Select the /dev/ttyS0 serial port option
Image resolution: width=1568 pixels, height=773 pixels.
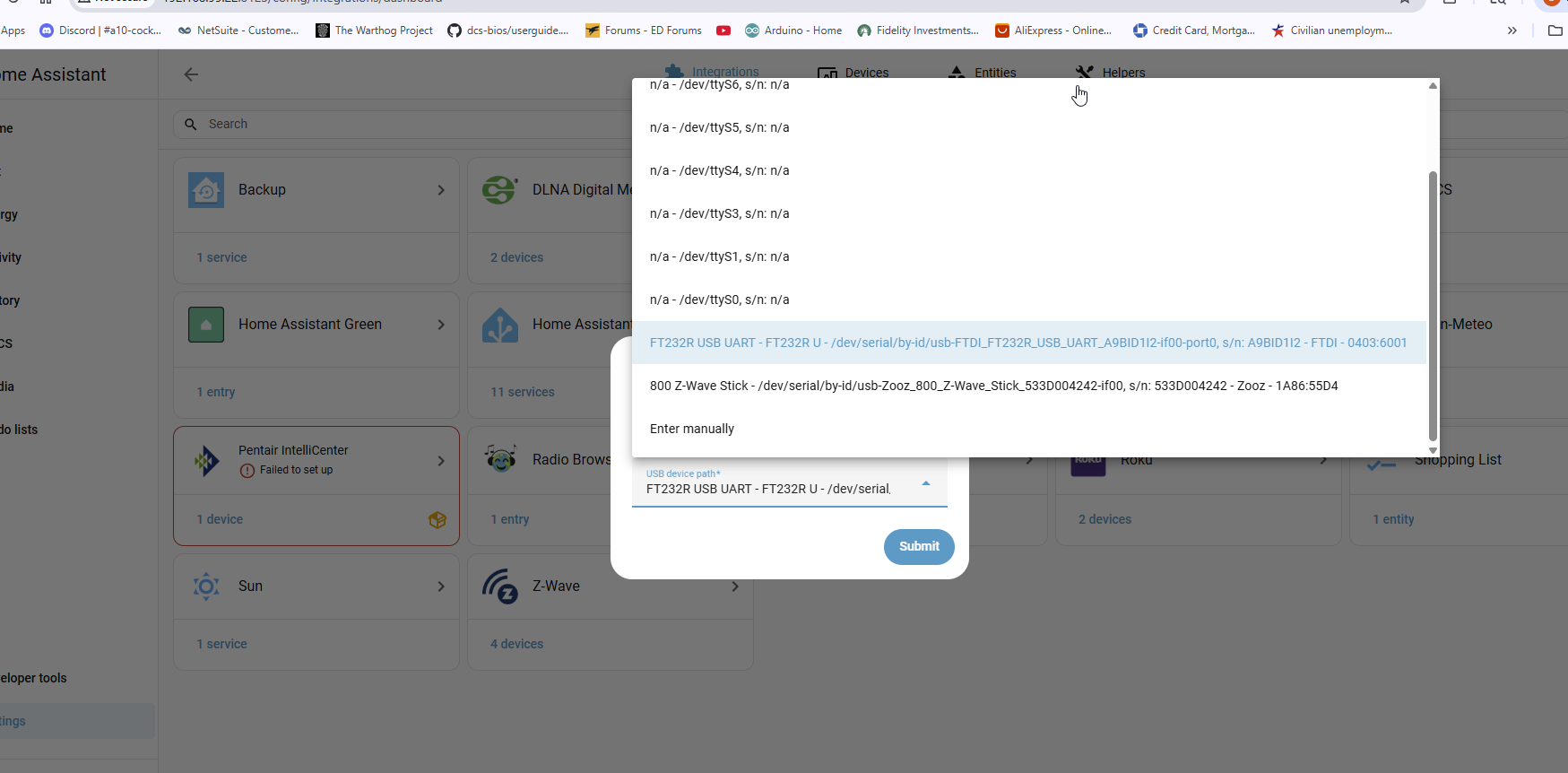click(x=1029, y=300)
